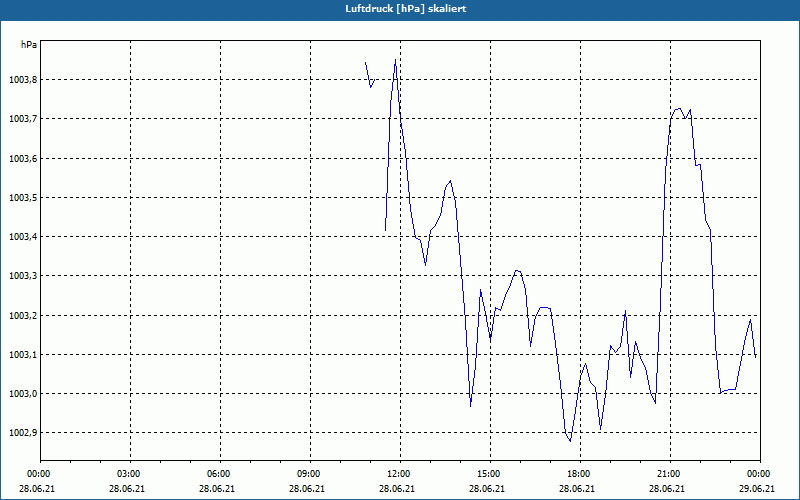Click the pressure curve plateau after 21:00
Viewport: 800px width, 500px height.
click(x=680, y=112)
